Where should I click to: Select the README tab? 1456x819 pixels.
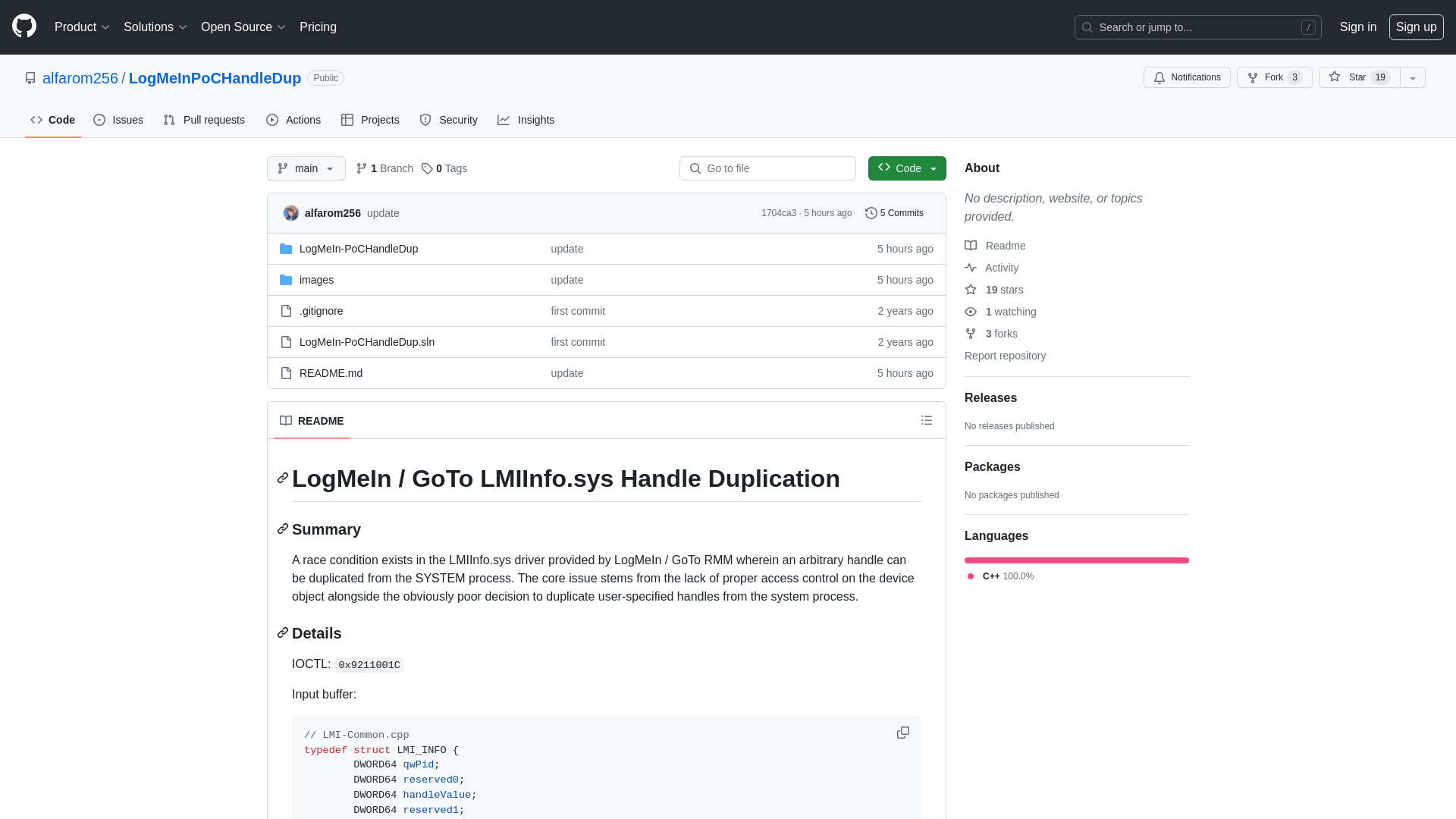[312, 421]
